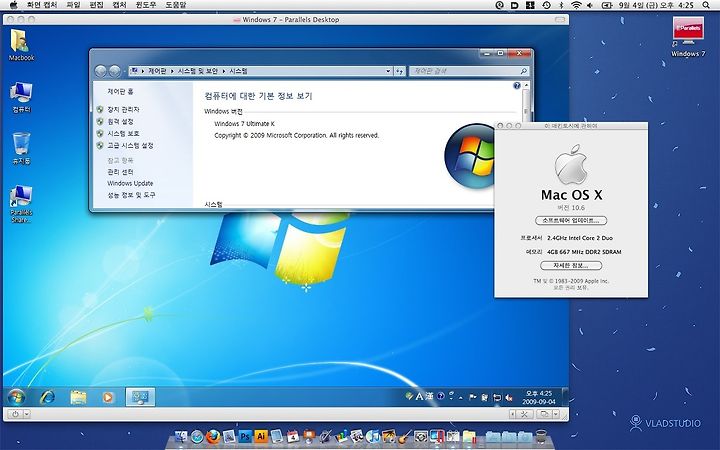Click the 소프트웨어 업데이트... button

[x=571, y=220]
